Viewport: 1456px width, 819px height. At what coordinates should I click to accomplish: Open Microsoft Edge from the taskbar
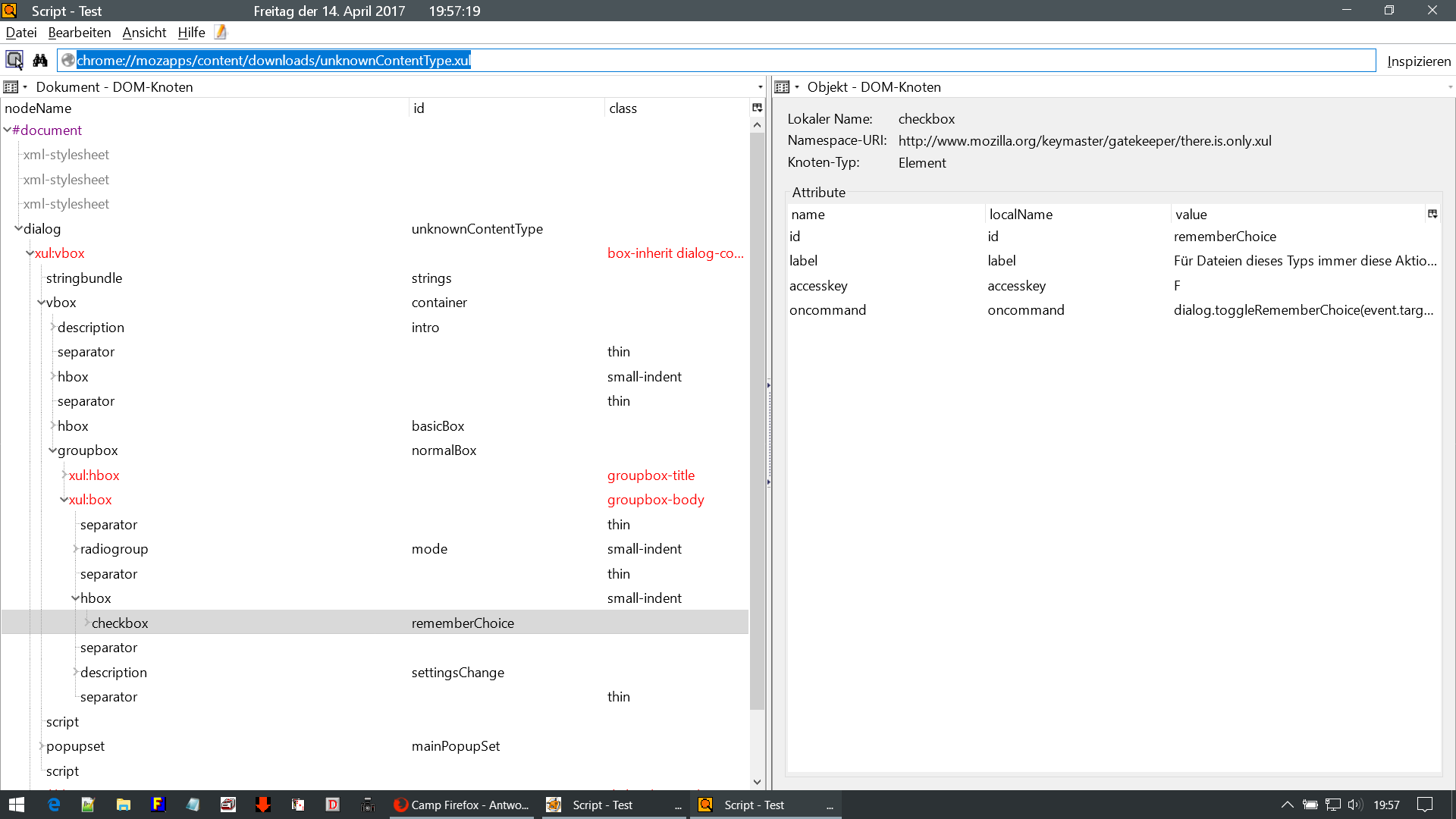click(53, 805)
